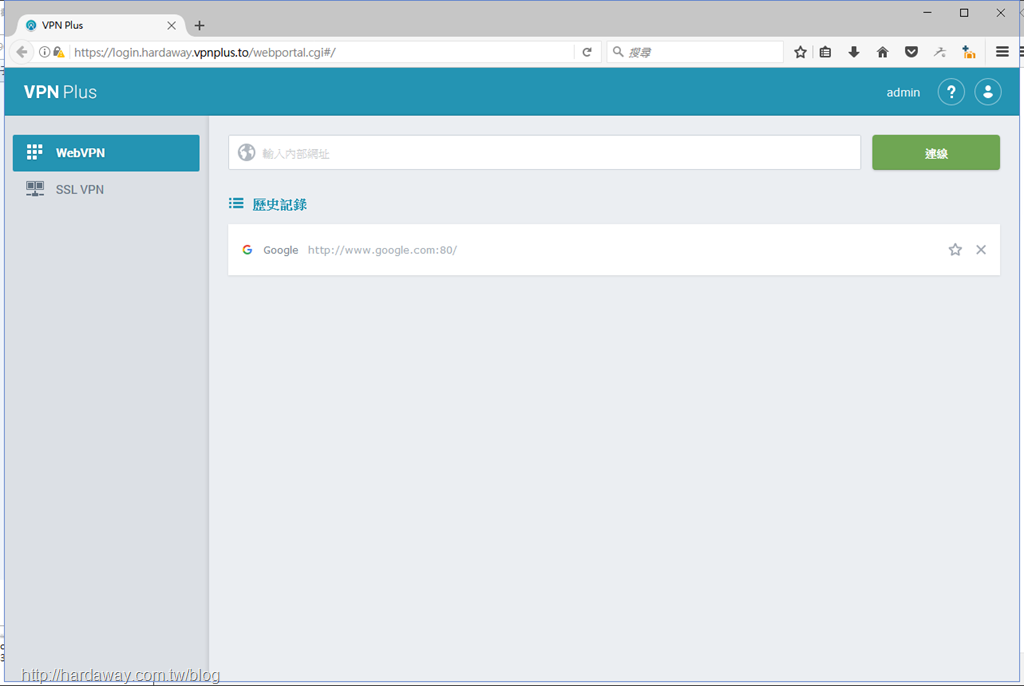Show bookmarks list icon
This screenshot has width=1024, height=686.
(x=825, y=52)
